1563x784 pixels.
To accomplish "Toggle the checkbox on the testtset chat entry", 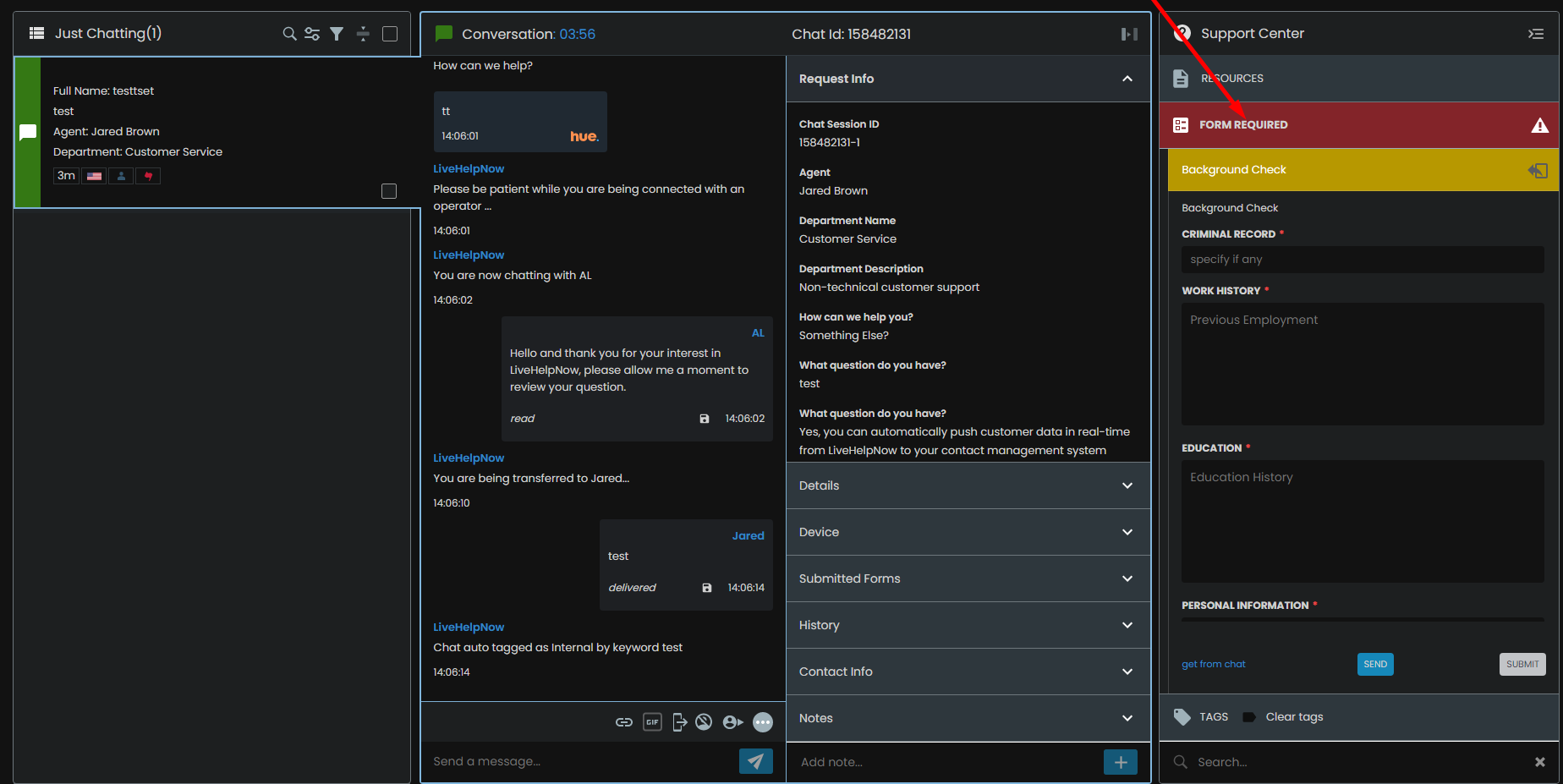I will [389, 191].
